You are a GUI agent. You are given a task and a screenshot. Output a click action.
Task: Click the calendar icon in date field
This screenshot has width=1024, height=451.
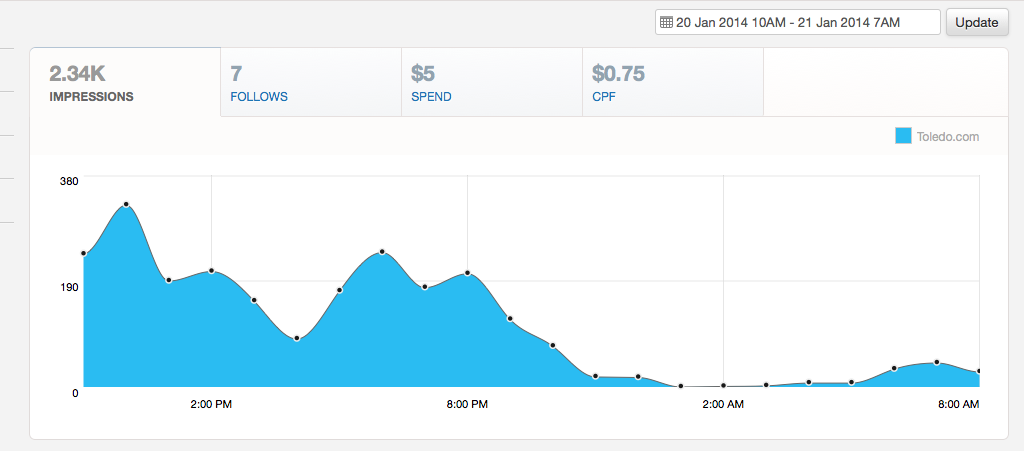click(x=666, y=22)
